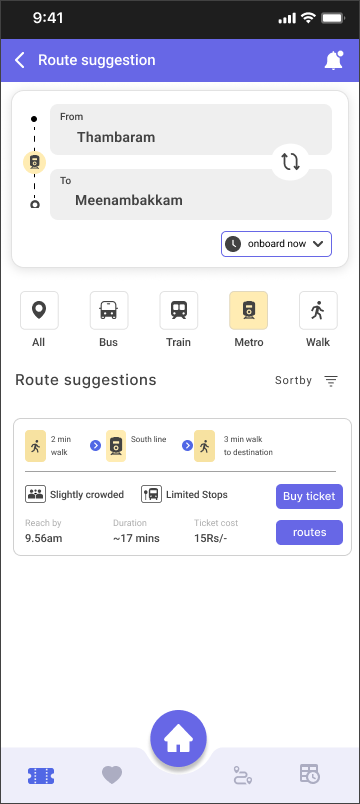
Task: Click the To field Meenambakkam
Action: pos(191,194)
